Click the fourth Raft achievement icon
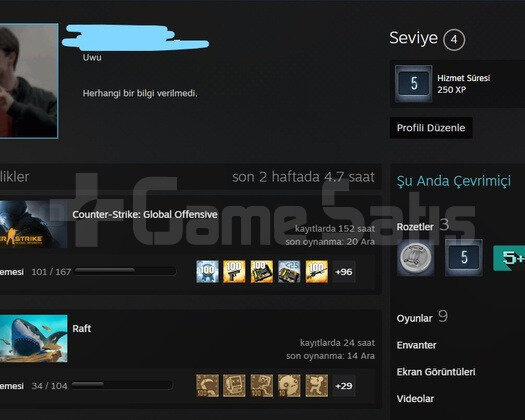Viewport: 525px width, 420px height. pyautogui.click(x=289, y=386)
